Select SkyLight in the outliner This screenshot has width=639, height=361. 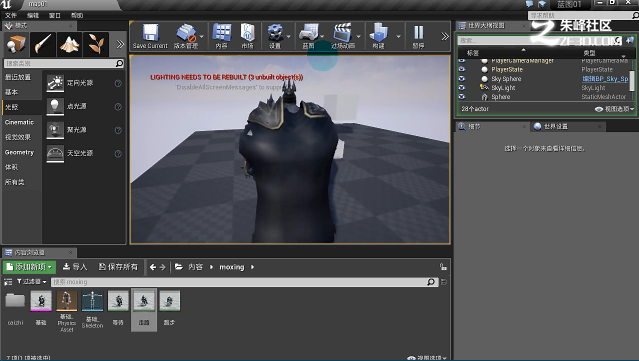click(x=503, y=88)
